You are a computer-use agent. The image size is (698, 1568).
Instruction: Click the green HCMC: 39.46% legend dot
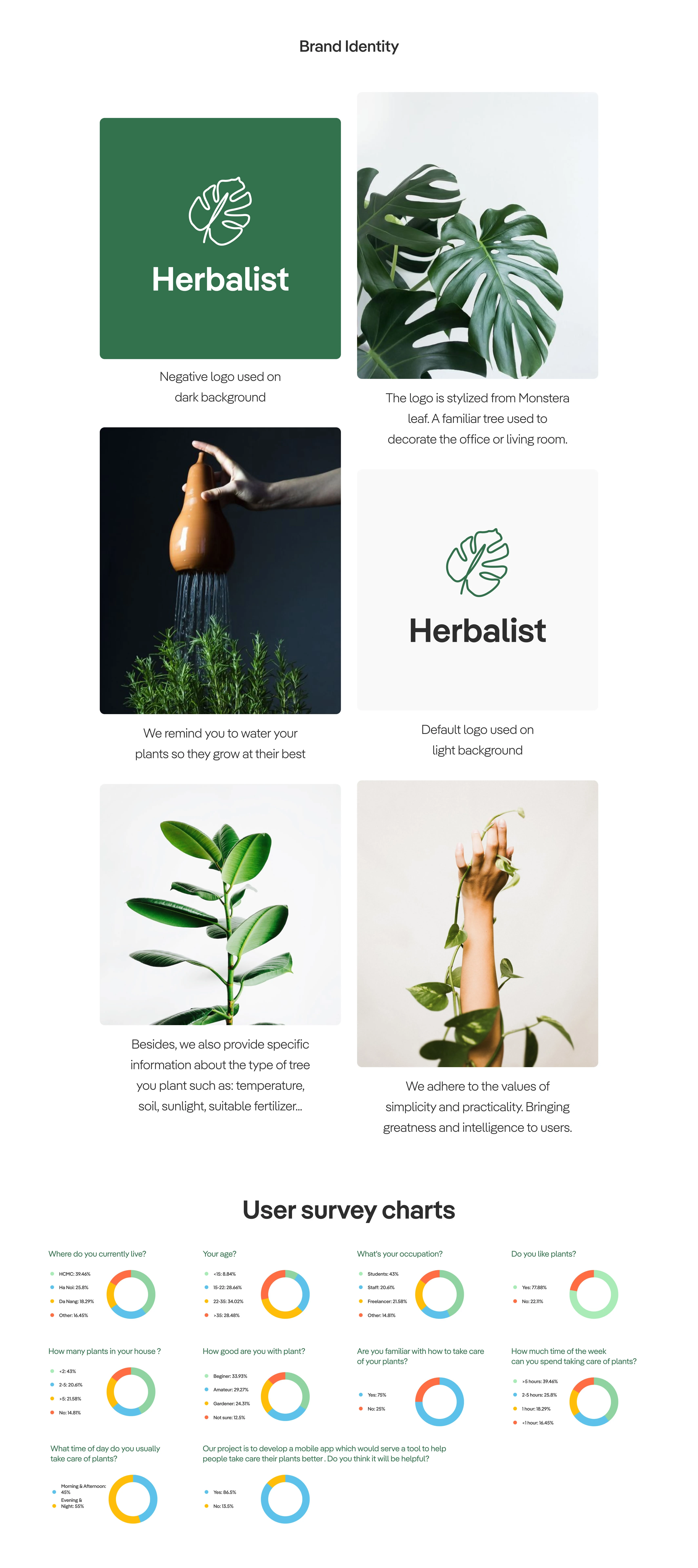pyautogui.click(x=52, y=1273)
